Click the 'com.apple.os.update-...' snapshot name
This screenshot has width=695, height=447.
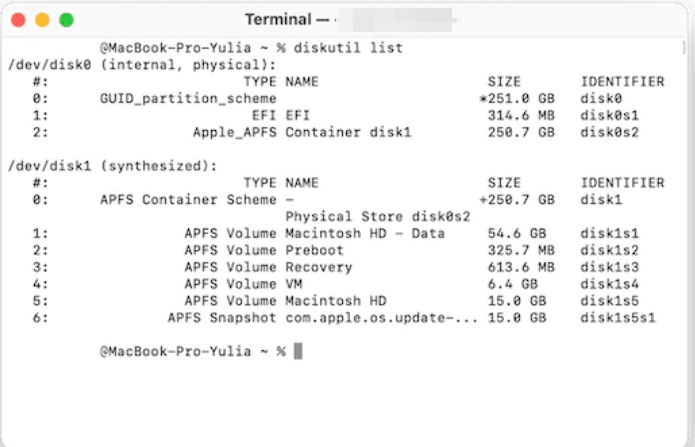click(382, 318)
